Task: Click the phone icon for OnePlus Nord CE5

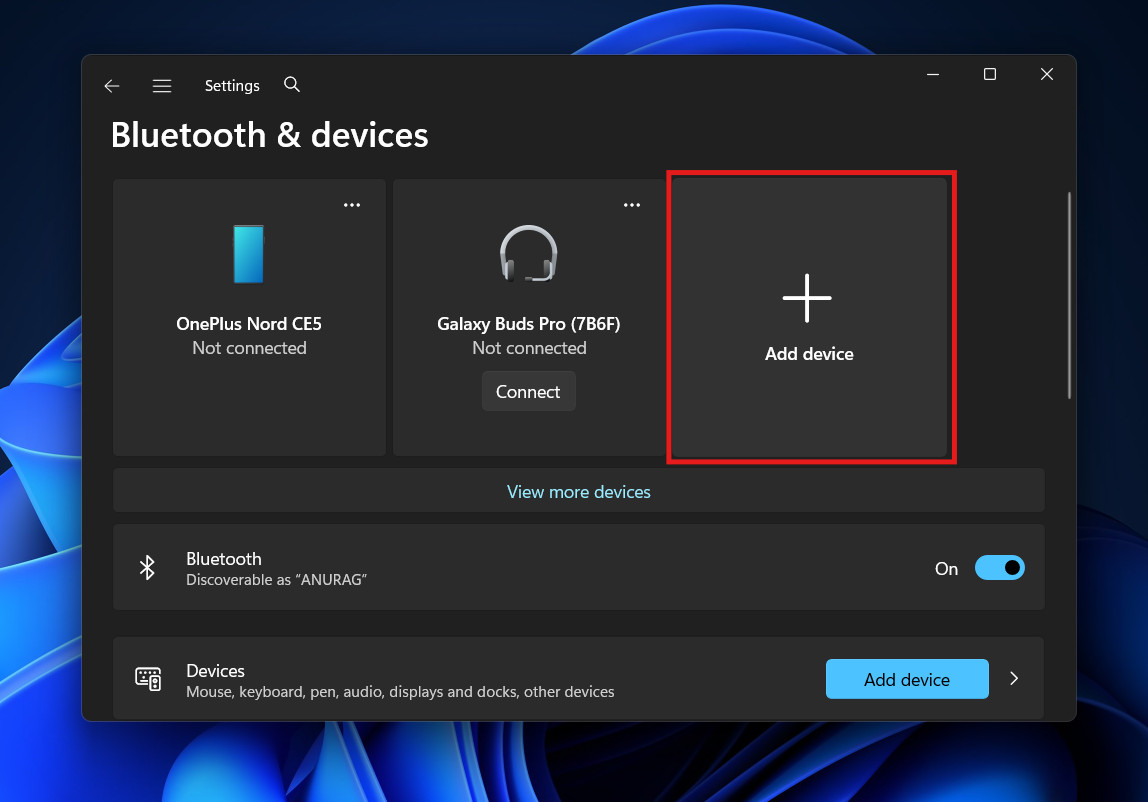Action: pyautogui.click(x=248, y=255)
